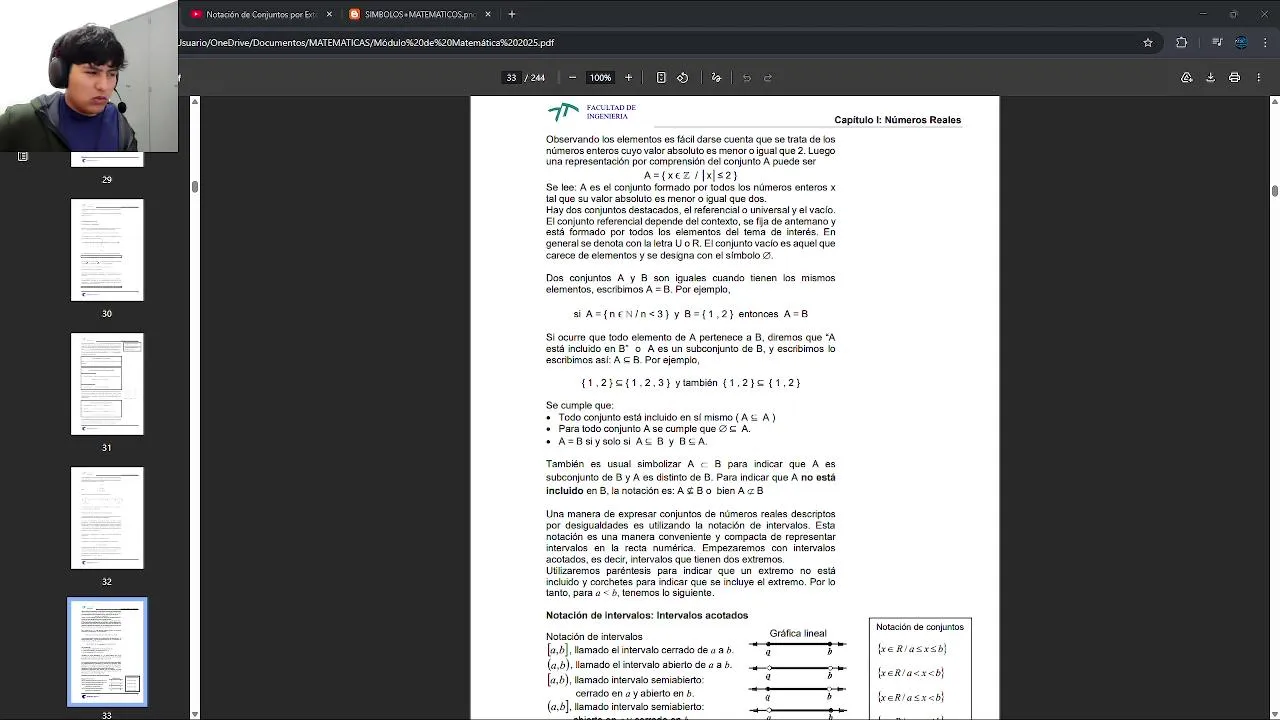The image size is (1280, 720).
Task: Open PDF viewer more actions menu
Action: 1258,78
